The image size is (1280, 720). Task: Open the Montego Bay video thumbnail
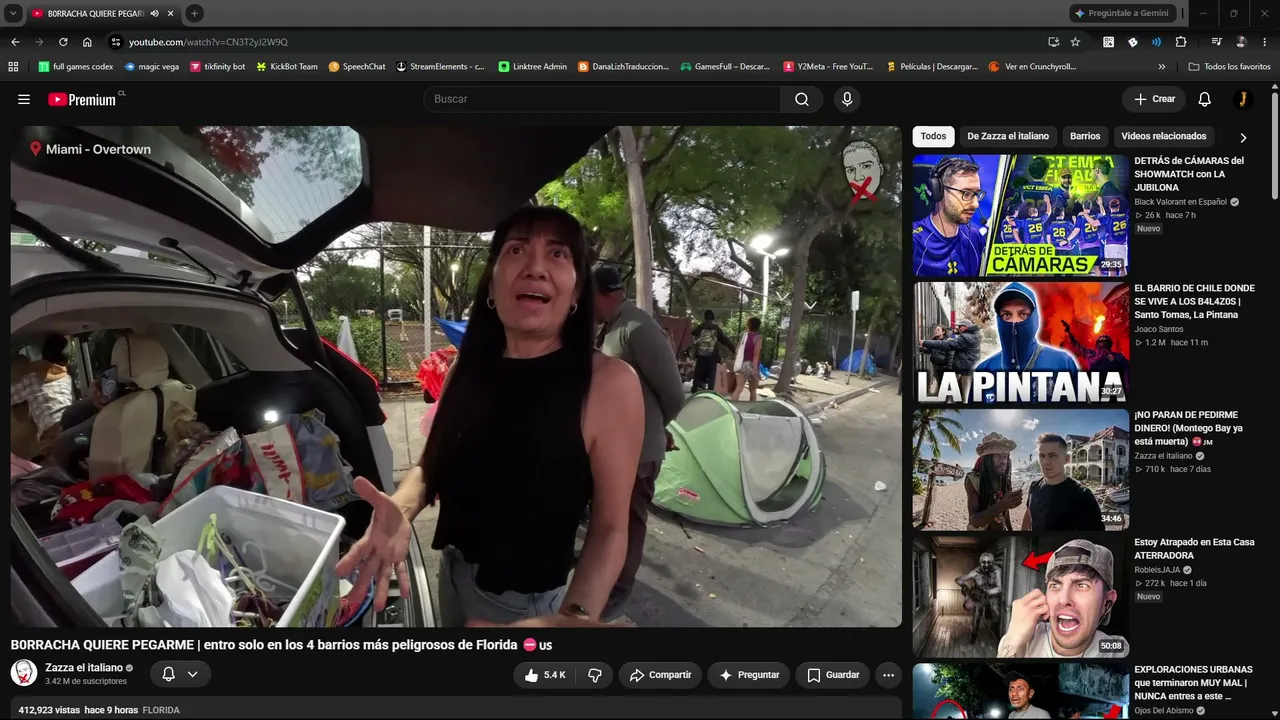[x=1020, y=469]
